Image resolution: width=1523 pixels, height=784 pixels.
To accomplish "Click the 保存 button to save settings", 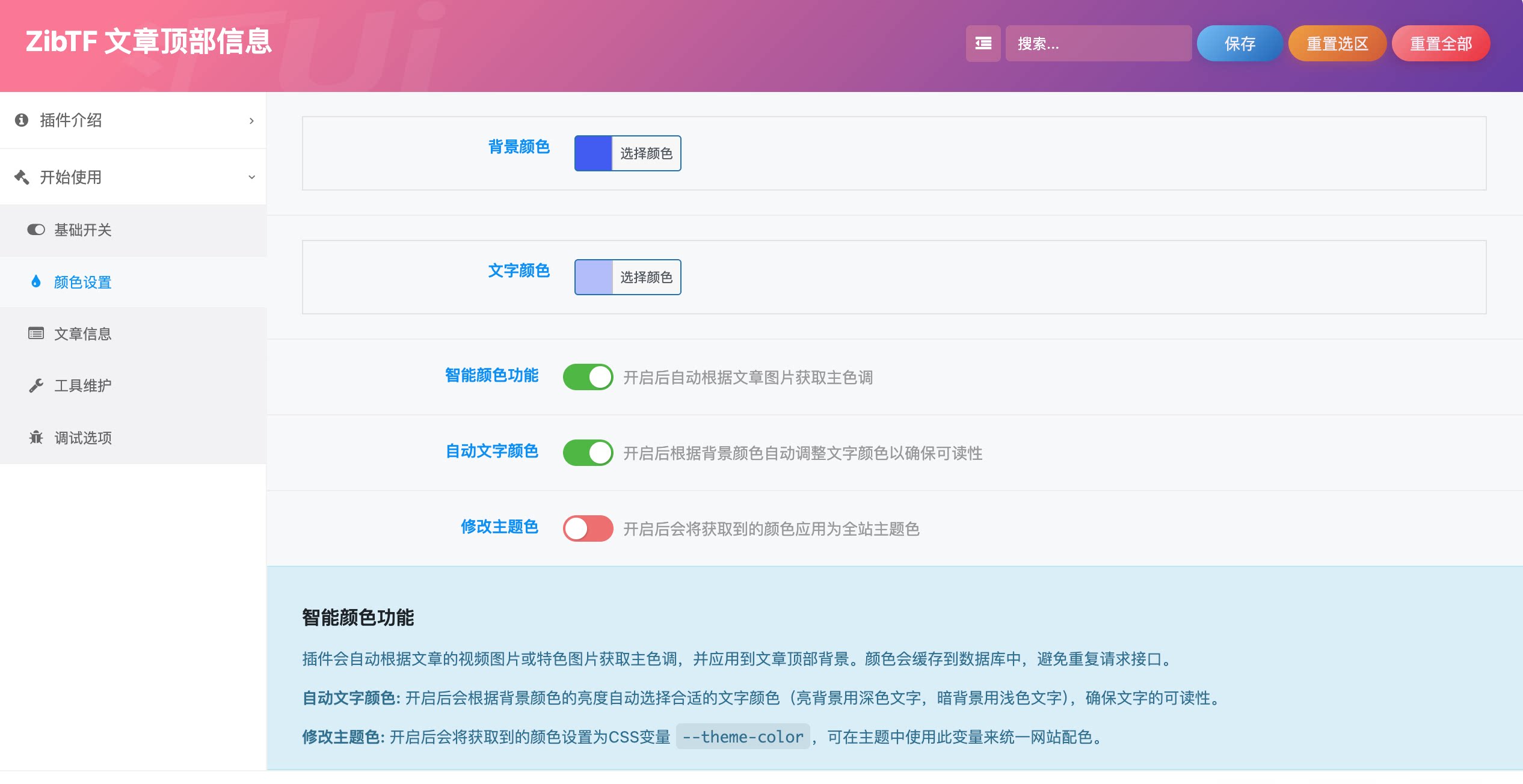I will pyautogui.click(x=1240, y=43).
